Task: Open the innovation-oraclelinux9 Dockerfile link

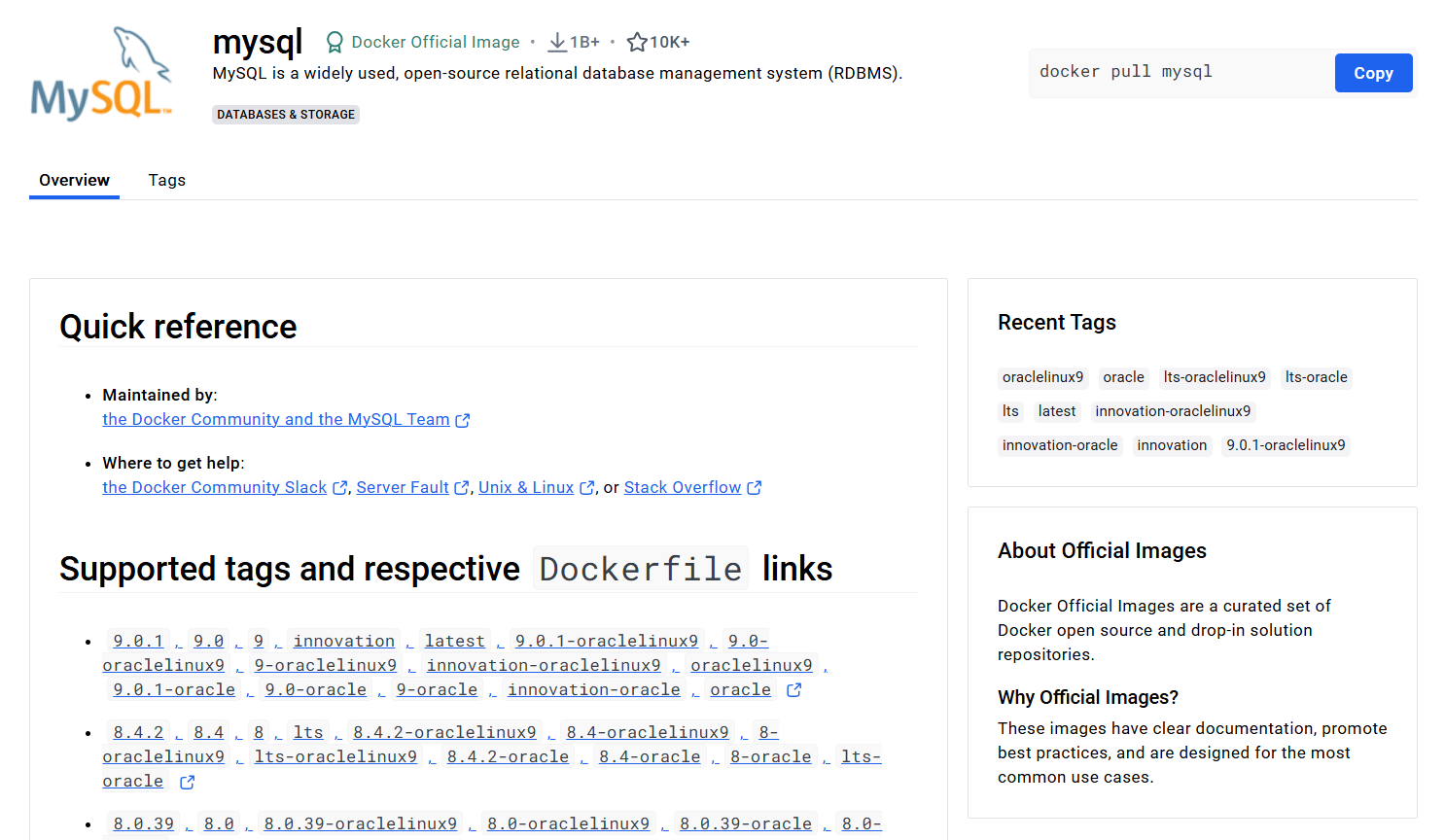Action: 544,665
